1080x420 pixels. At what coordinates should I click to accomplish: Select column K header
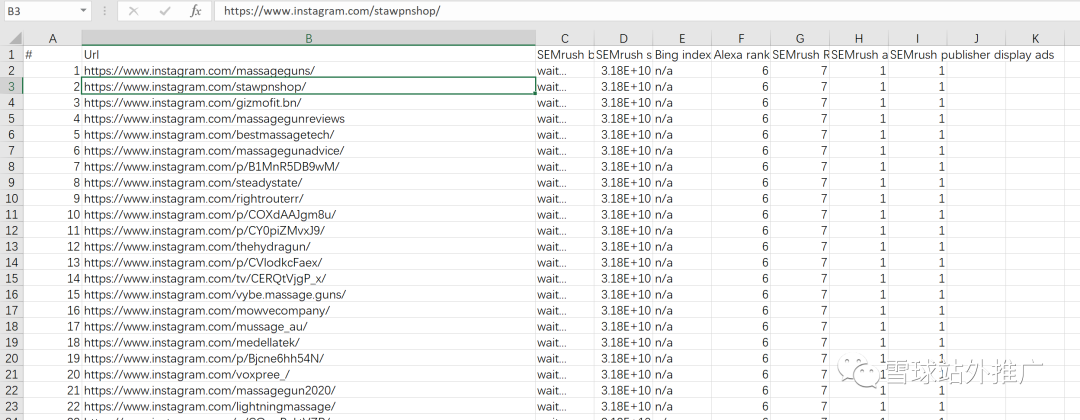1035,38
